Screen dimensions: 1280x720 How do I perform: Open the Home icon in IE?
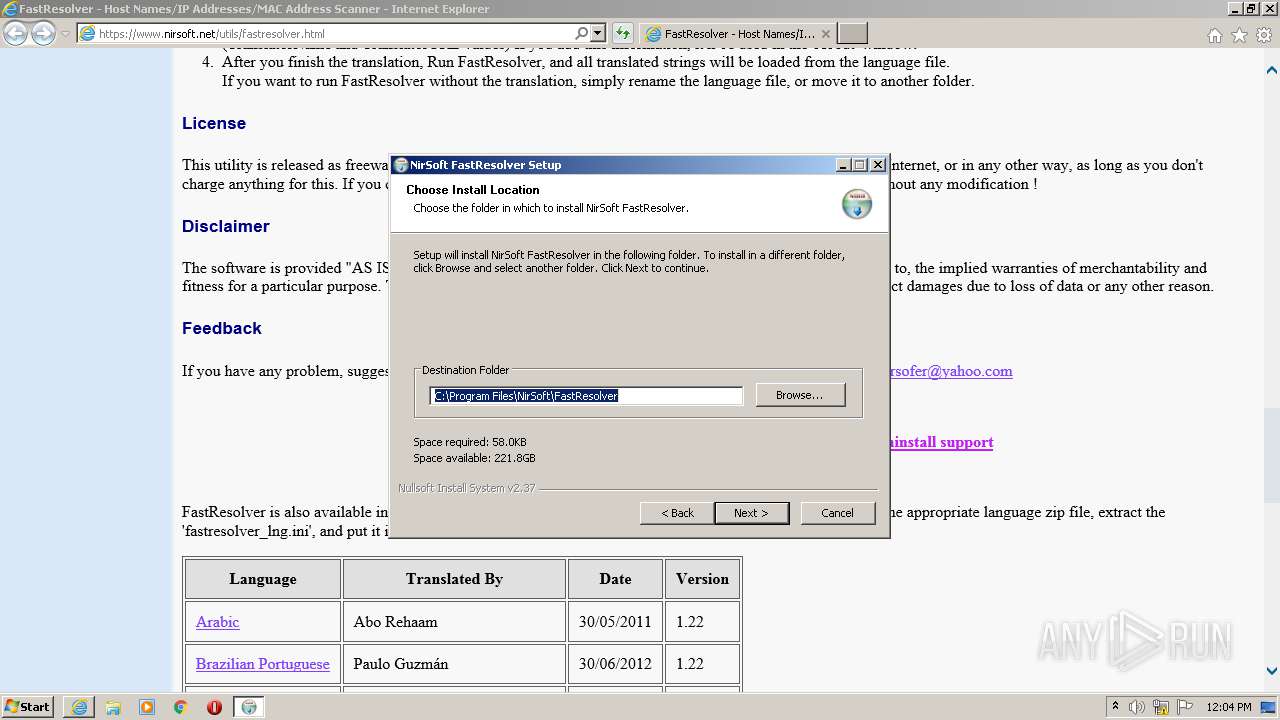(1214, 35)
